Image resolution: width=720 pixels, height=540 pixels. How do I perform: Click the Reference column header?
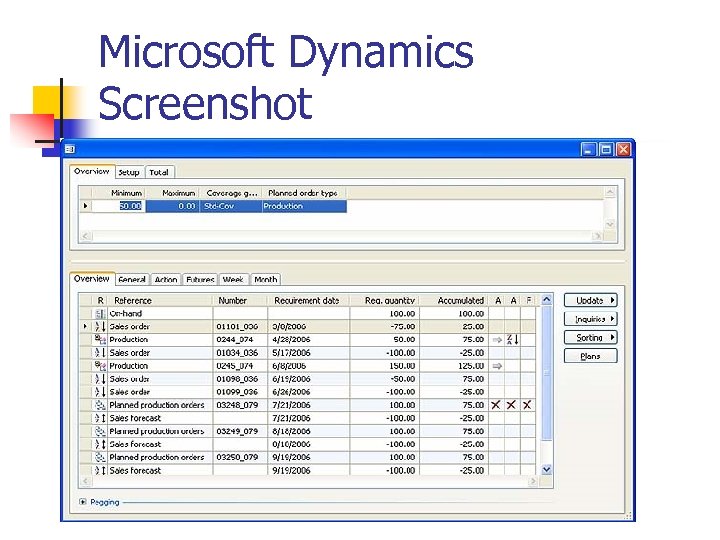[160, 300]
